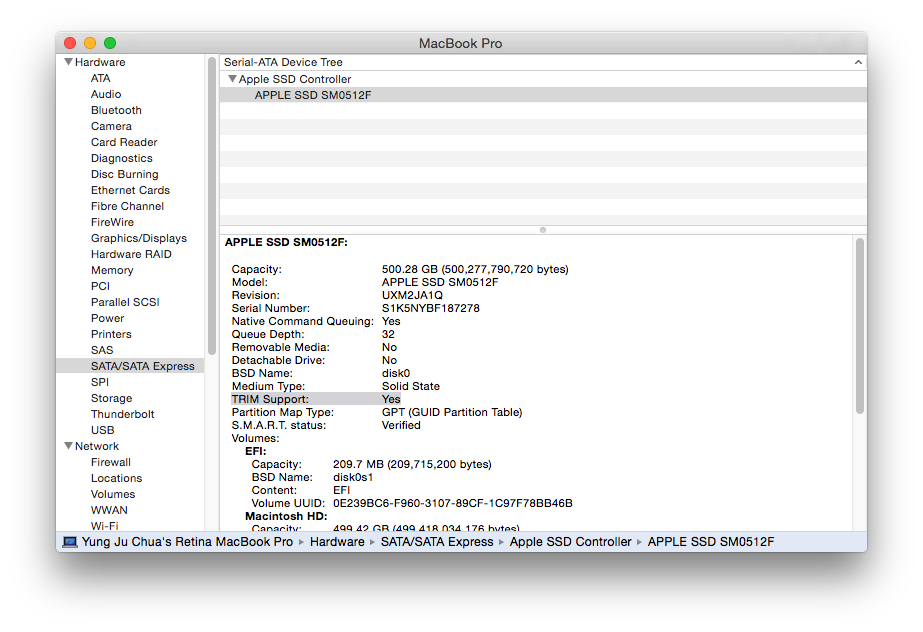Select the APPLE SSD SM0512F device row
This screenshot has height=632, width=923.
(x=543, y=95)
